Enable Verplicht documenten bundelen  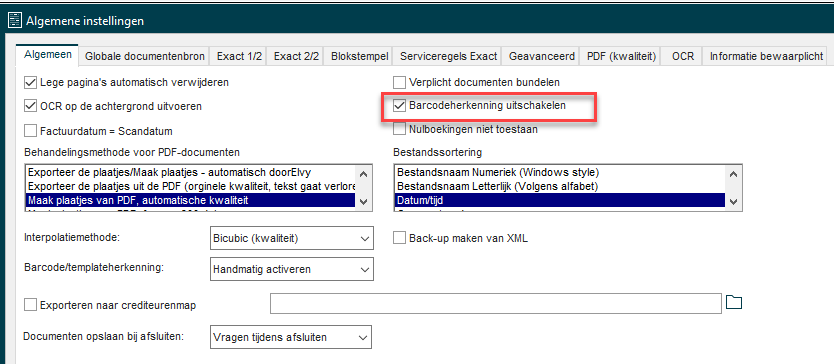[399, 82]
